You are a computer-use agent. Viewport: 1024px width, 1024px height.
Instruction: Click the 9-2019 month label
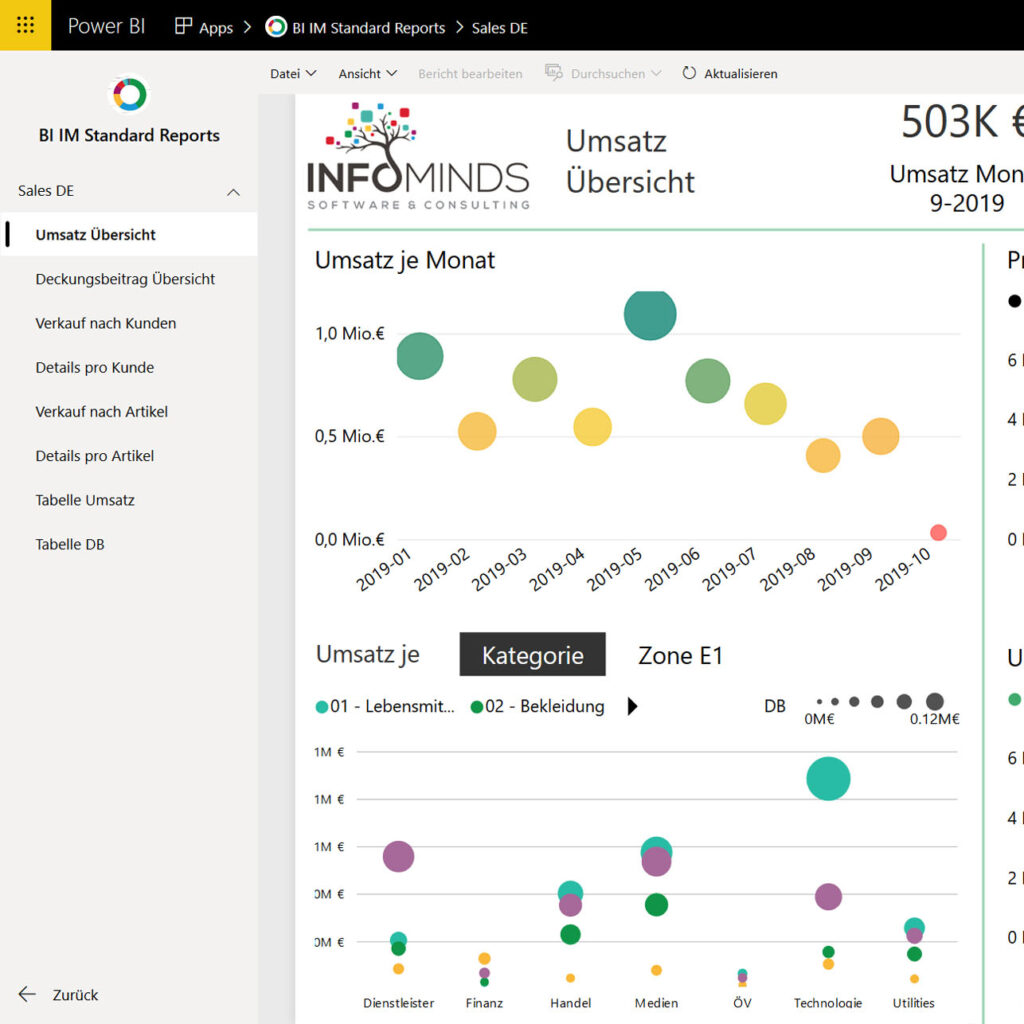point(967,203)
